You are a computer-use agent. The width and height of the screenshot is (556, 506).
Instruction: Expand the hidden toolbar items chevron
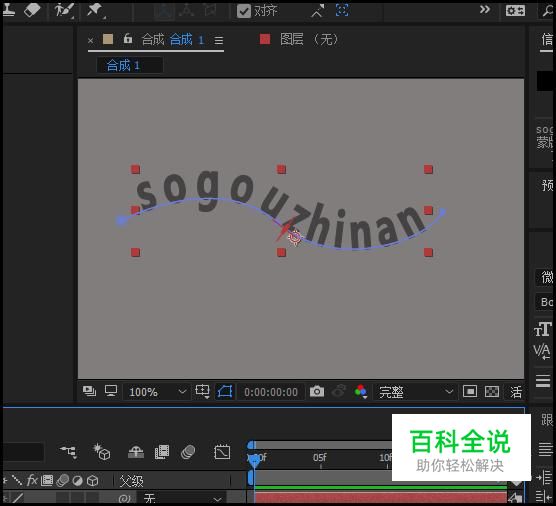point(485,10)
